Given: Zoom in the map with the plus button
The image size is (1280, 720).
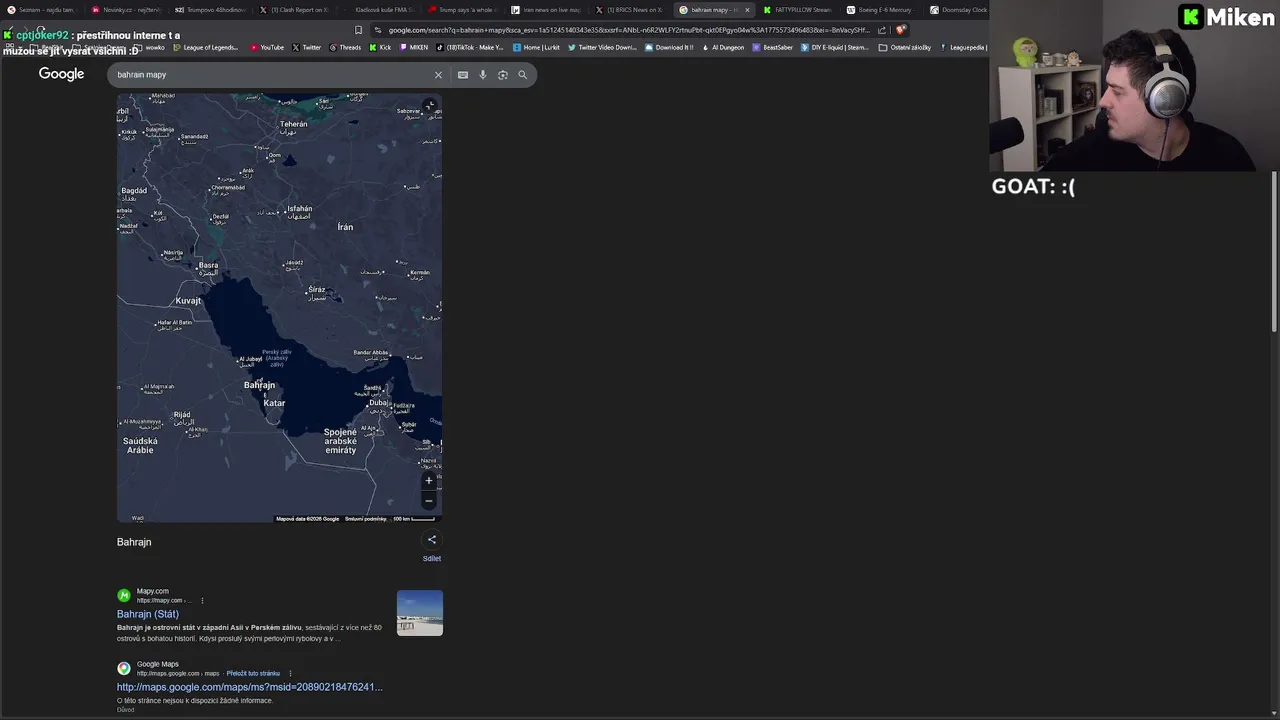Looking at the screenshot, I should tap(429, 481).
